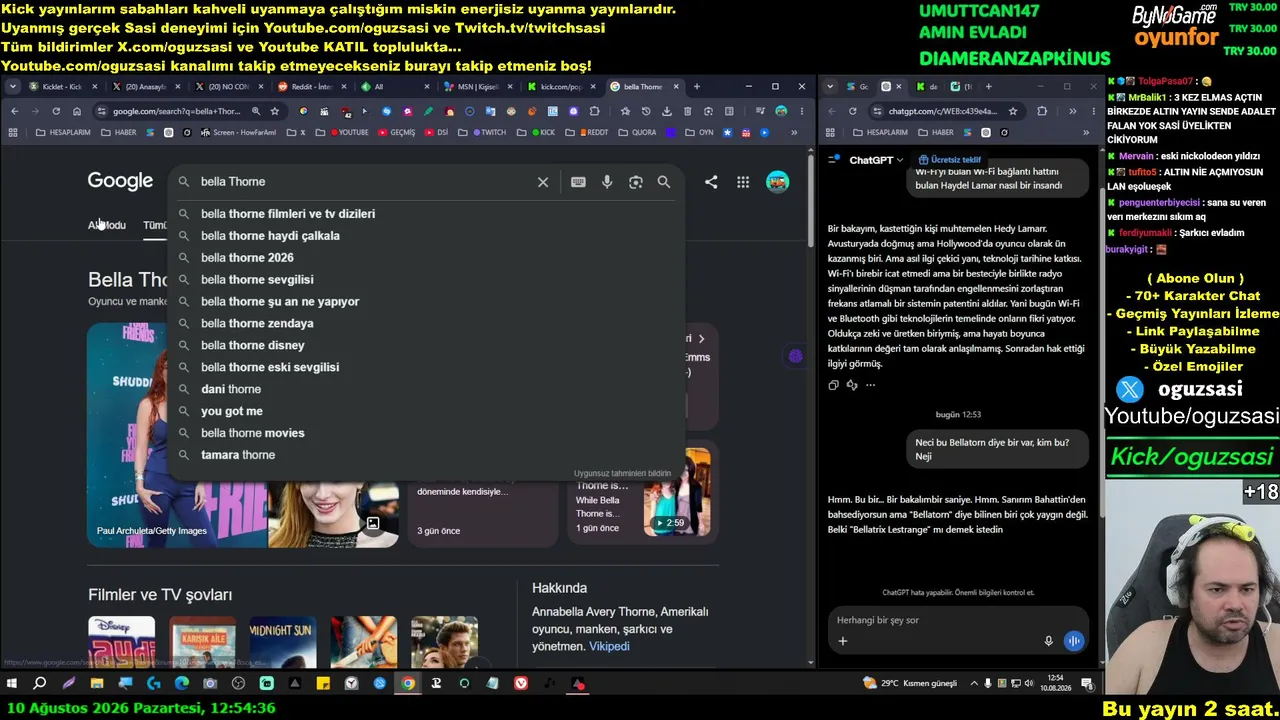Screen dimensions: 1280x720
Task: Open the Windows Start menu
Action: coord(12,684)
